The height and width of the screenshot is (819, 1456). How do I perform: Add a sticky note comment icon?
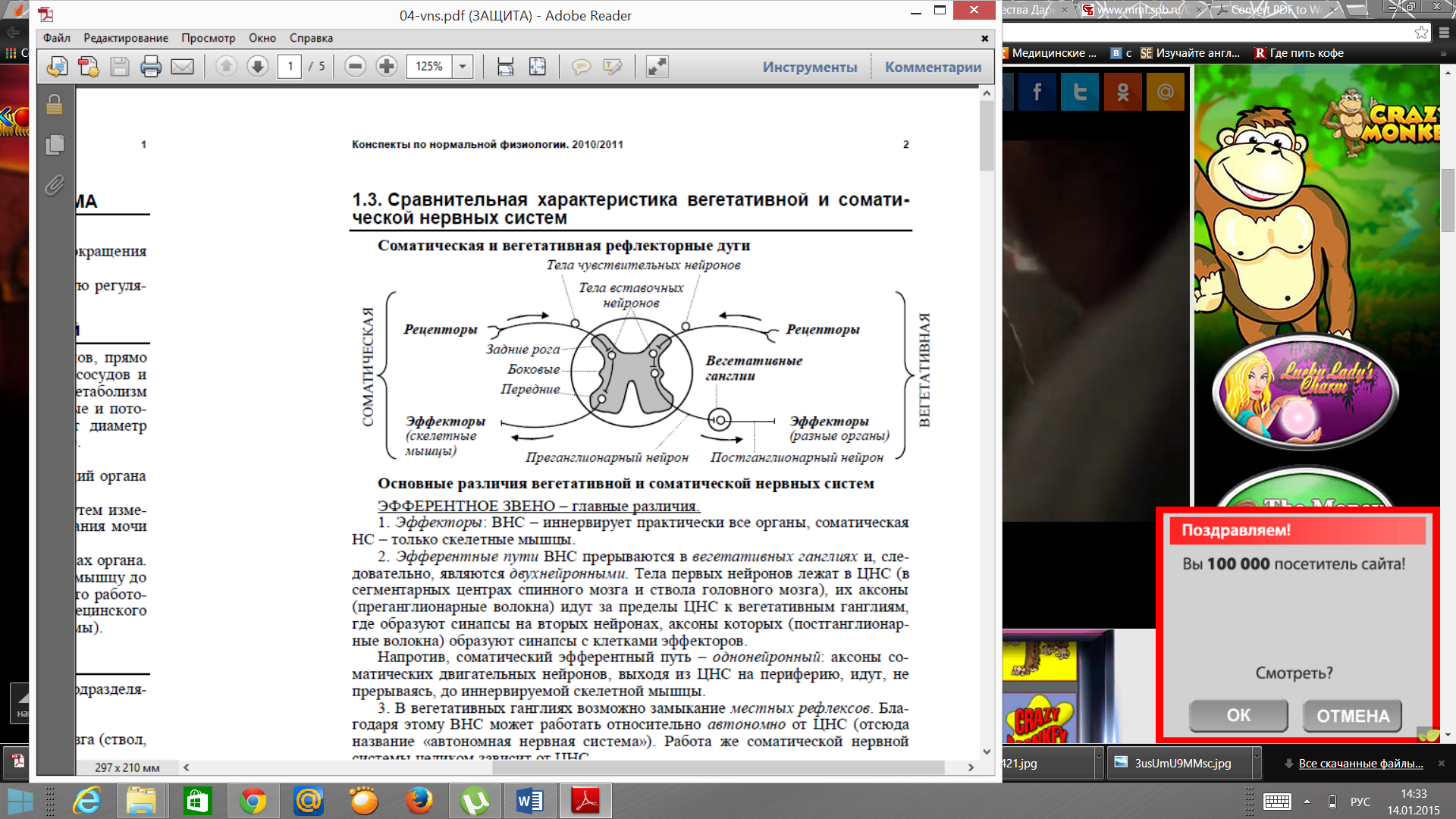click(582, 67)
